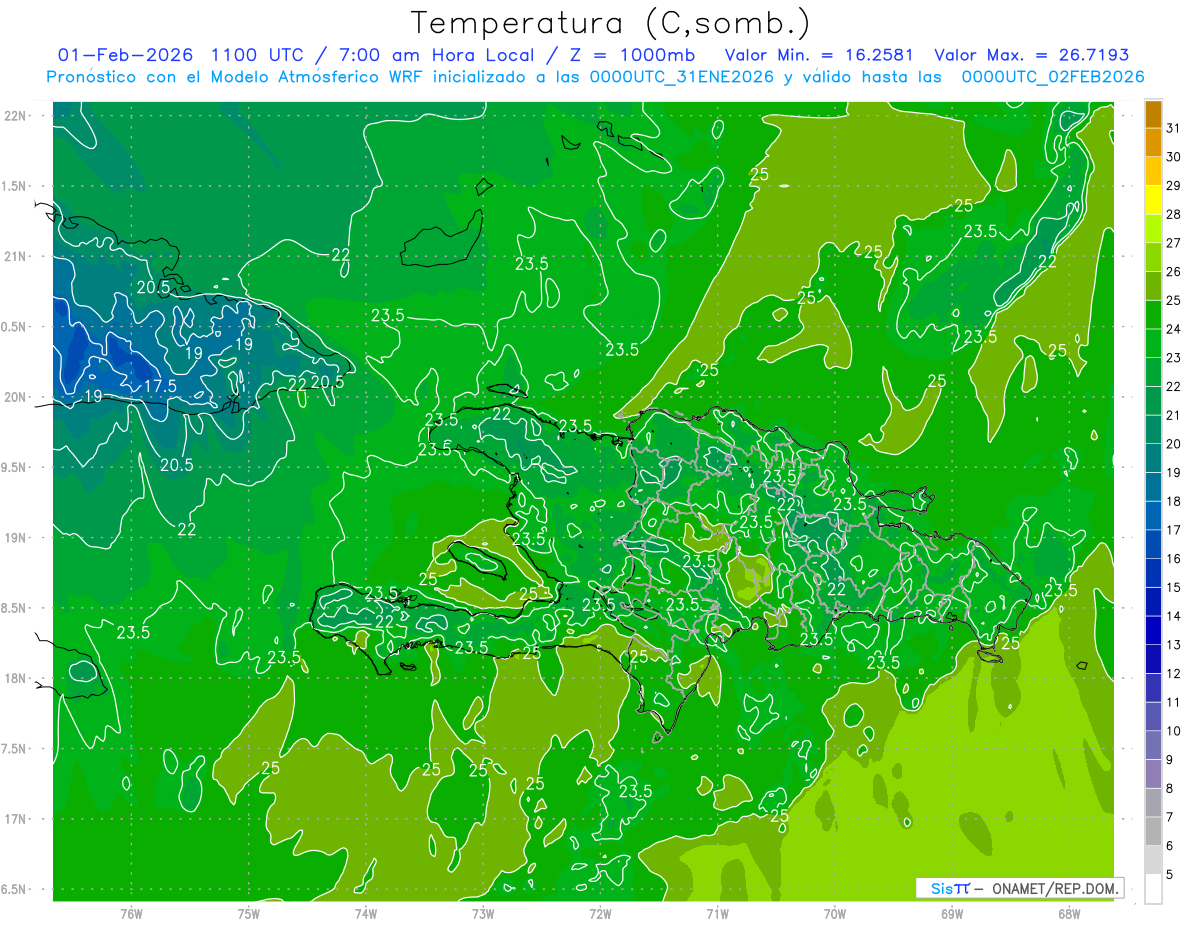The height and width of the screenshot is (927, 1200).
Task: Click the "71W" longitude axis label
Action: click(x=717, y=913)
